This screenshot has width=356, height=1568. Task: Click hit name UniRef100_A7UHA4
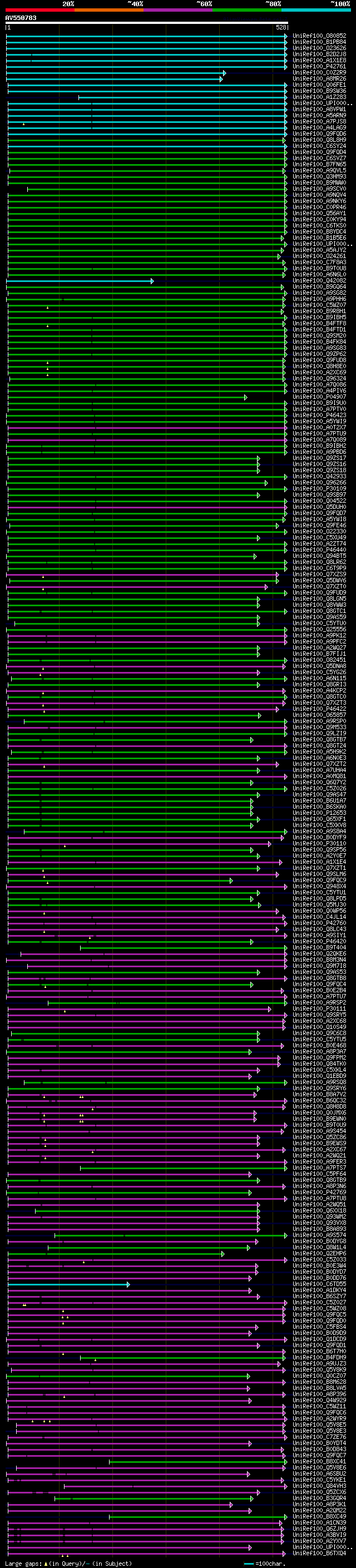click(319, 770)
